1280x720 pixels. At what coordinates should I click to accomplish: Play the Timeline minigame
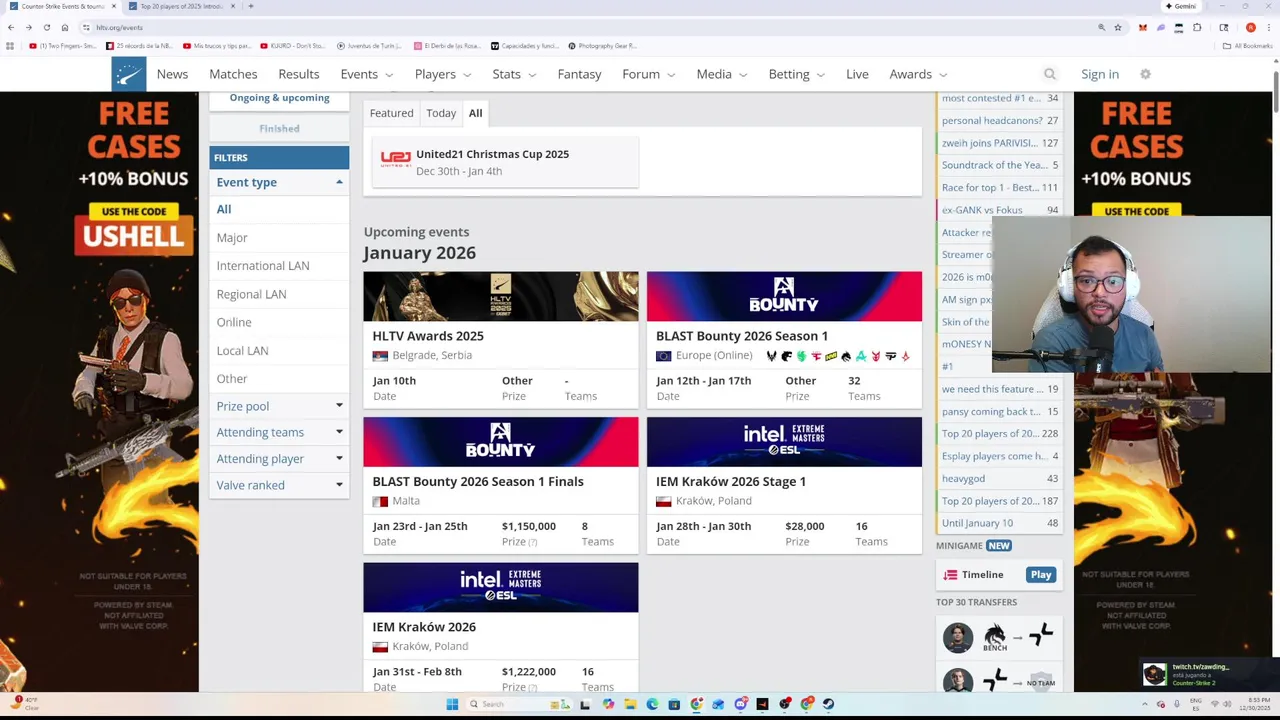tap(1041, 575)
